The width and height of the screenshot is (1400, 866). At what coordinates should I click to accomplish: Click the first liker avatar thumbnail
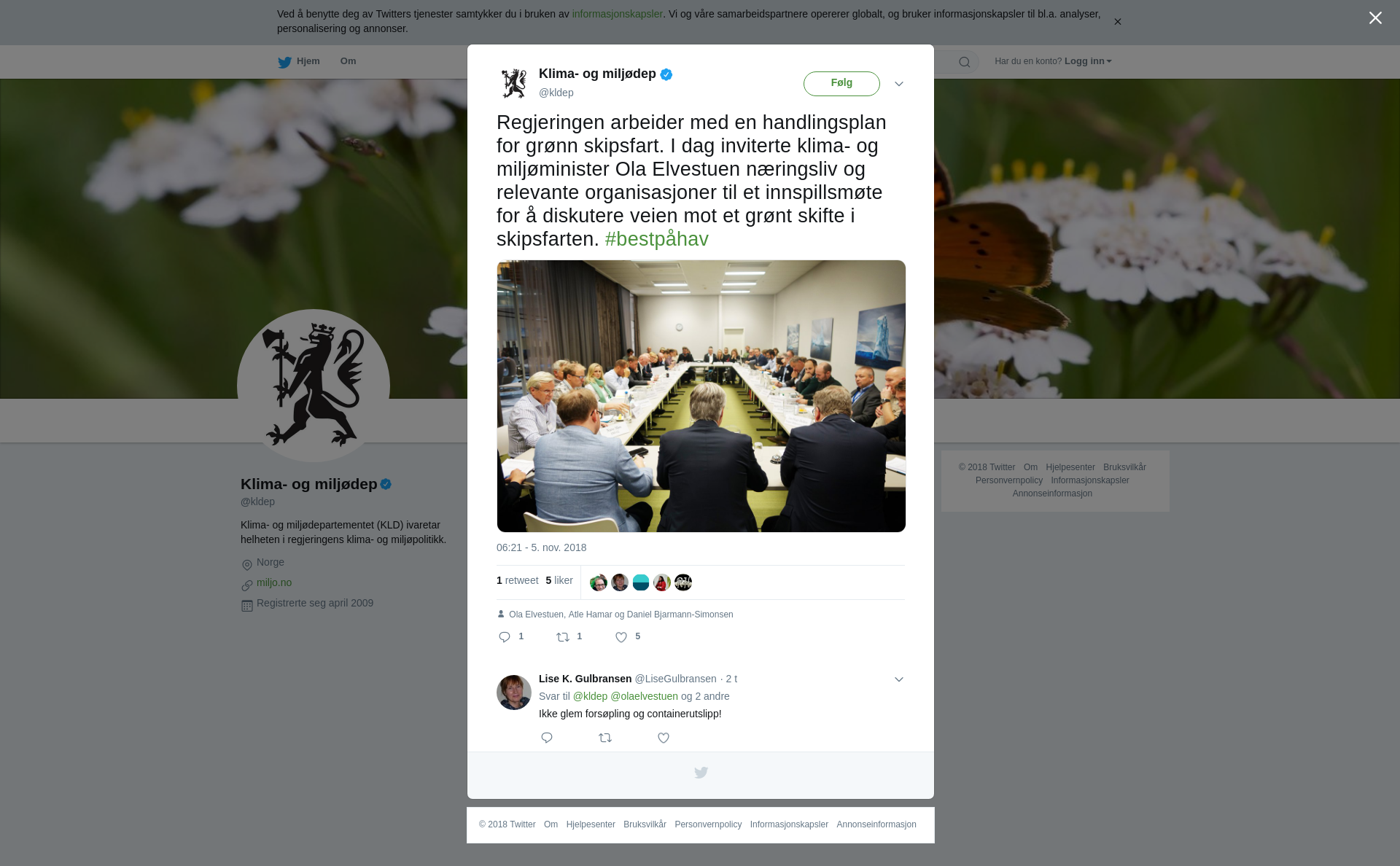coord(599,582)
